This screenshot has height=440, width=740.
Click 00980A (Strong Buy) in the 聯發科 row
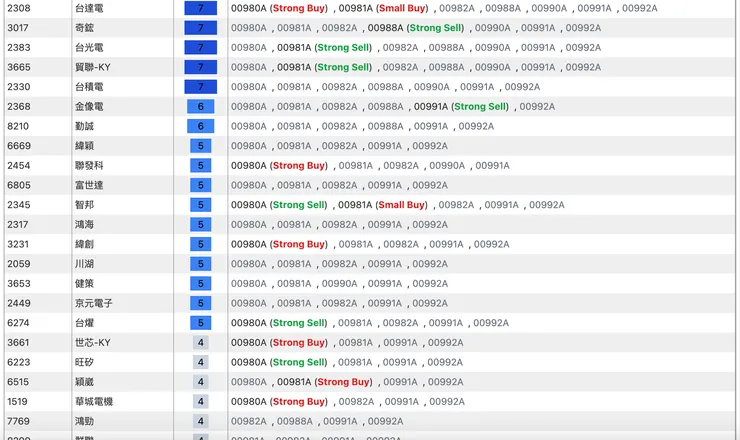coord(279,166)
